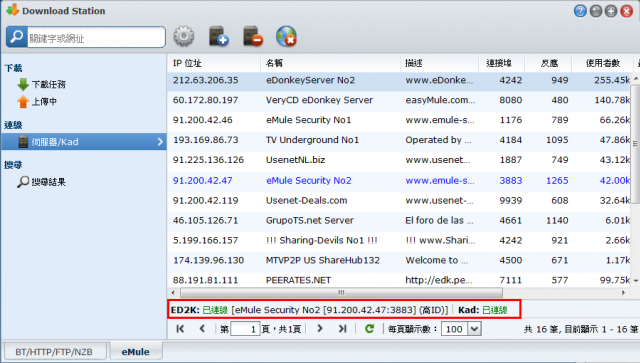
Task: Go to next page arrow
Action: tap(320, 329)
